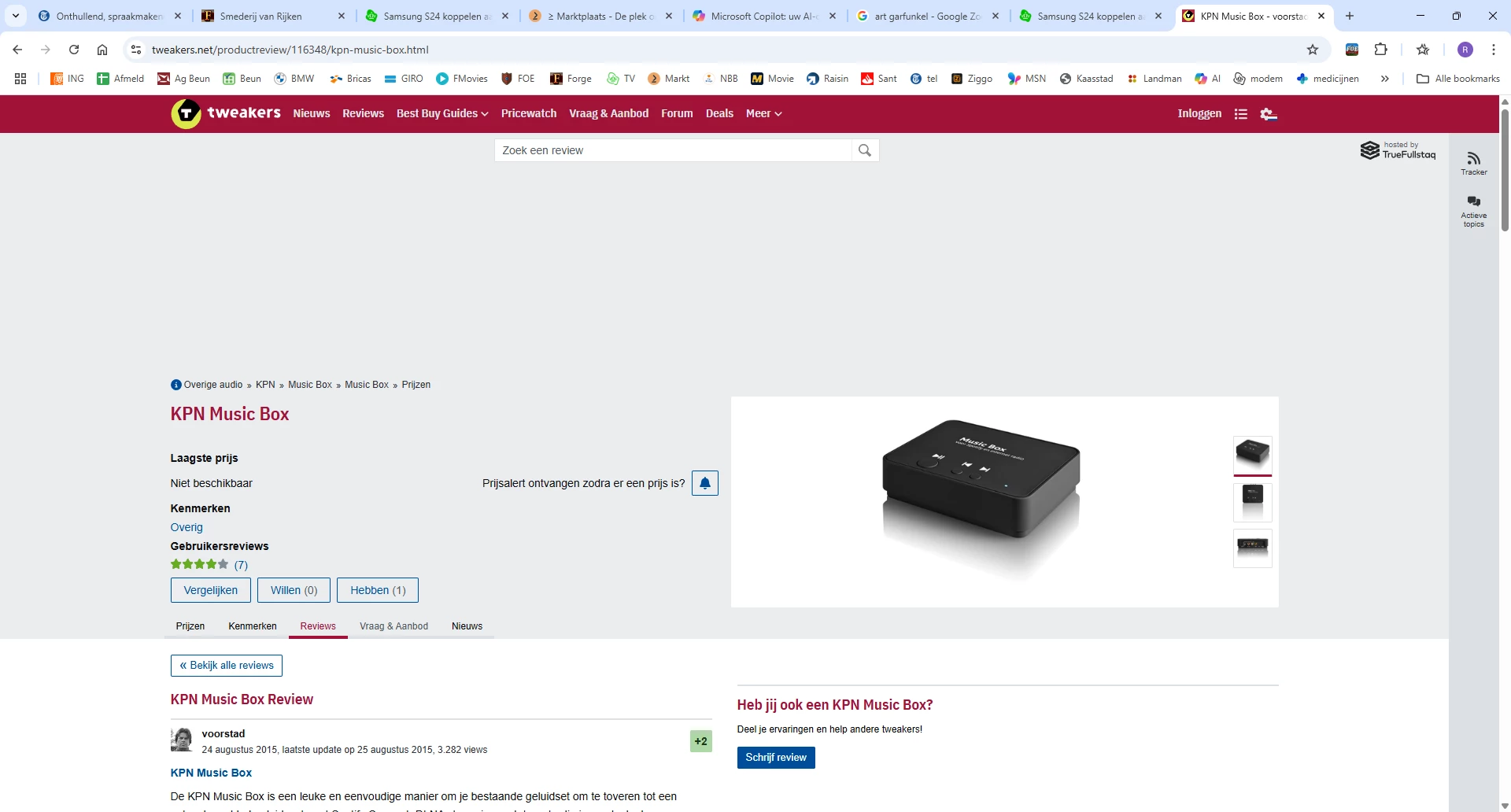The image size is (1511, 812).
Task: Open Actieve topics in sidebar
Action: point(1474,211)
